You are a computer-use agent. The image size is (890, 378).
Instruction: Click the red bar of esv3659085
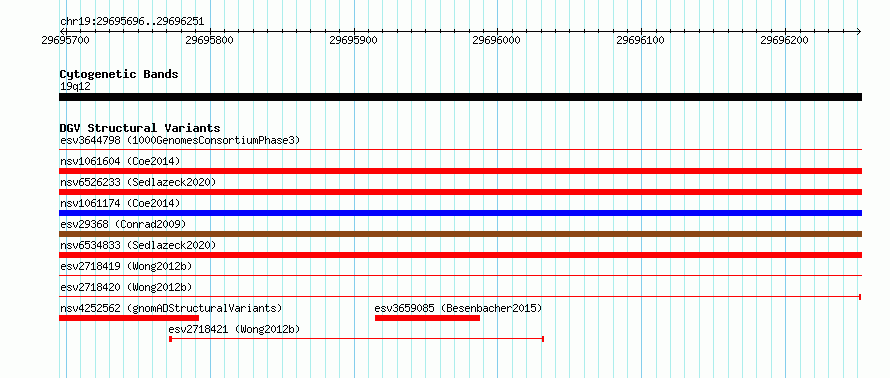click(427, 318)
